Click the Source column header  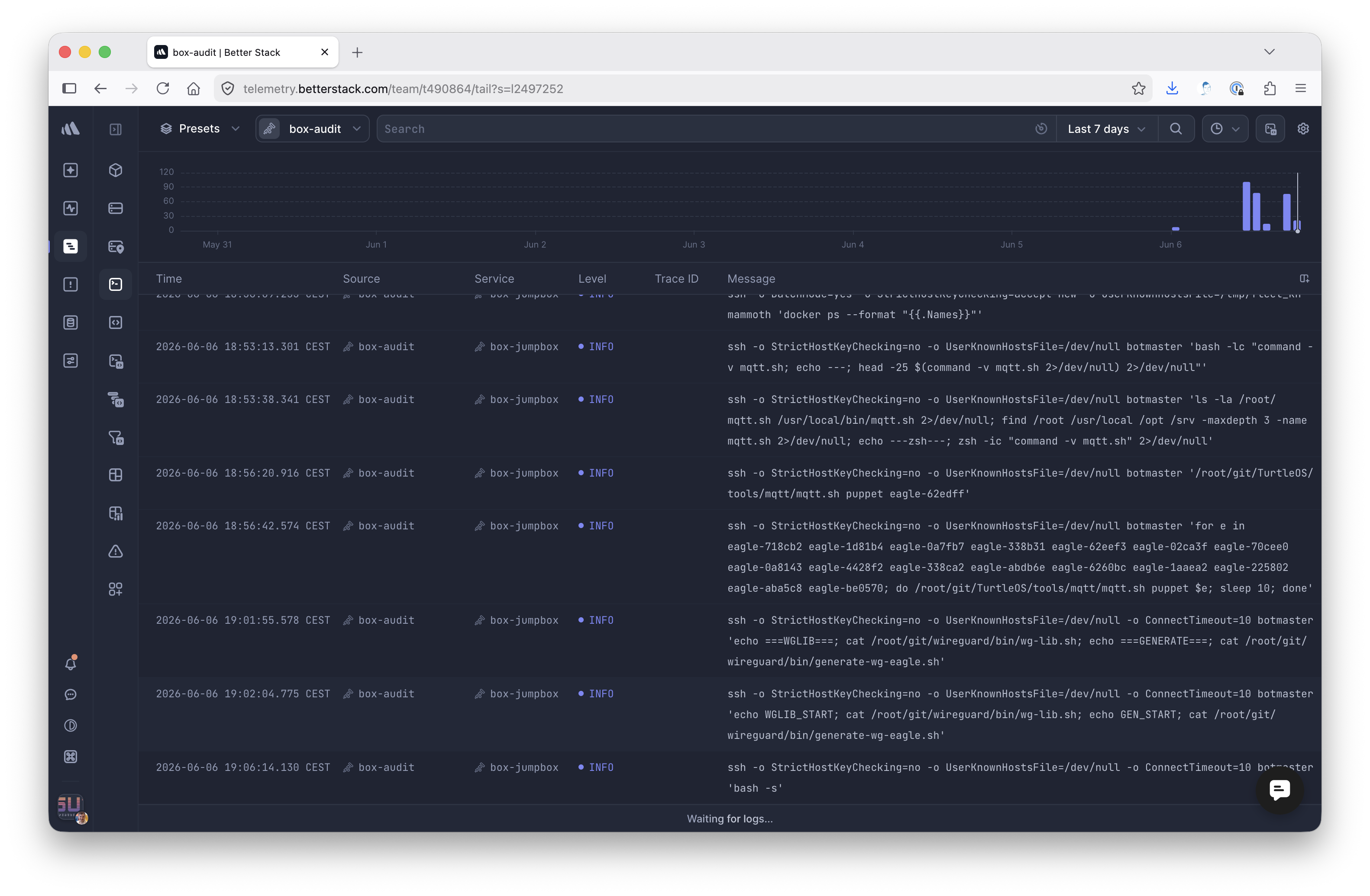[x=361, y=278]
